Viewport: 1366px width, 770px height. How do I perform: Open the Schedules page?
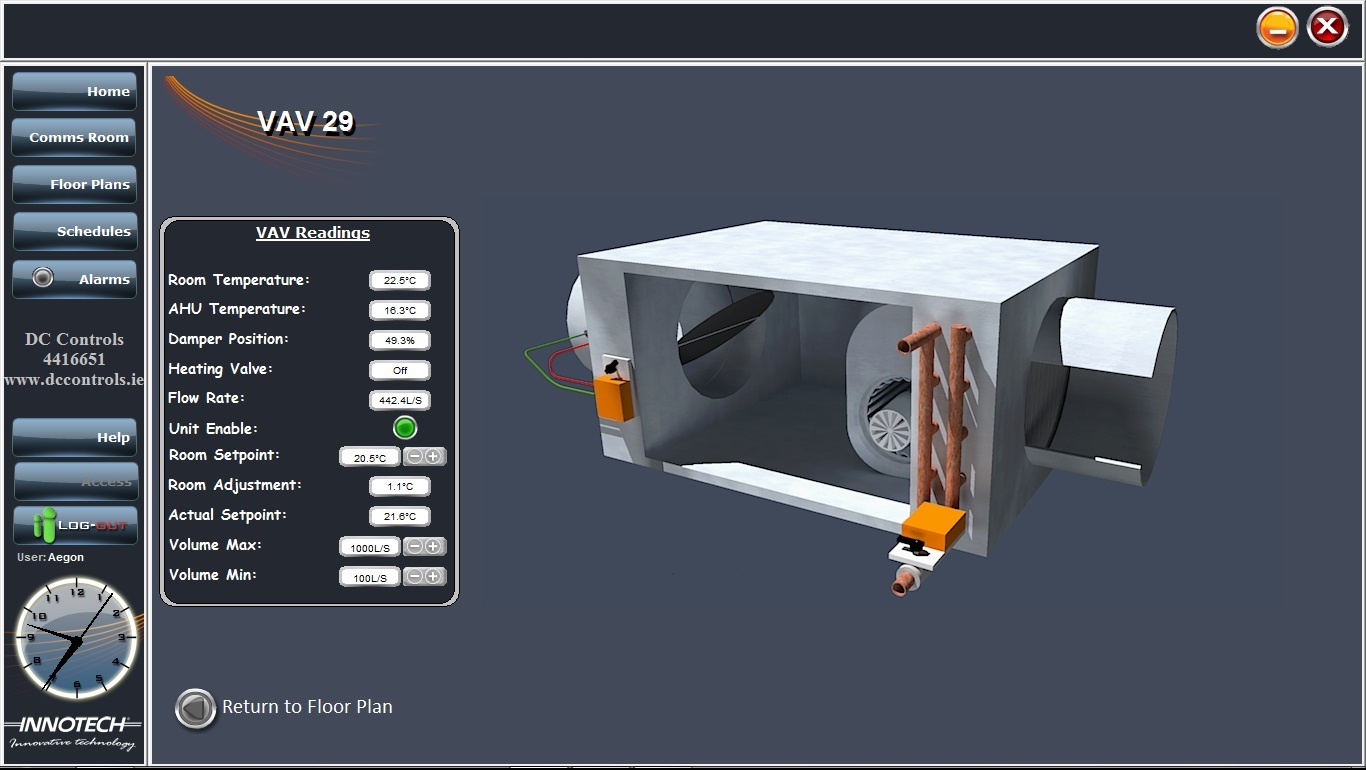click(75, 231)
